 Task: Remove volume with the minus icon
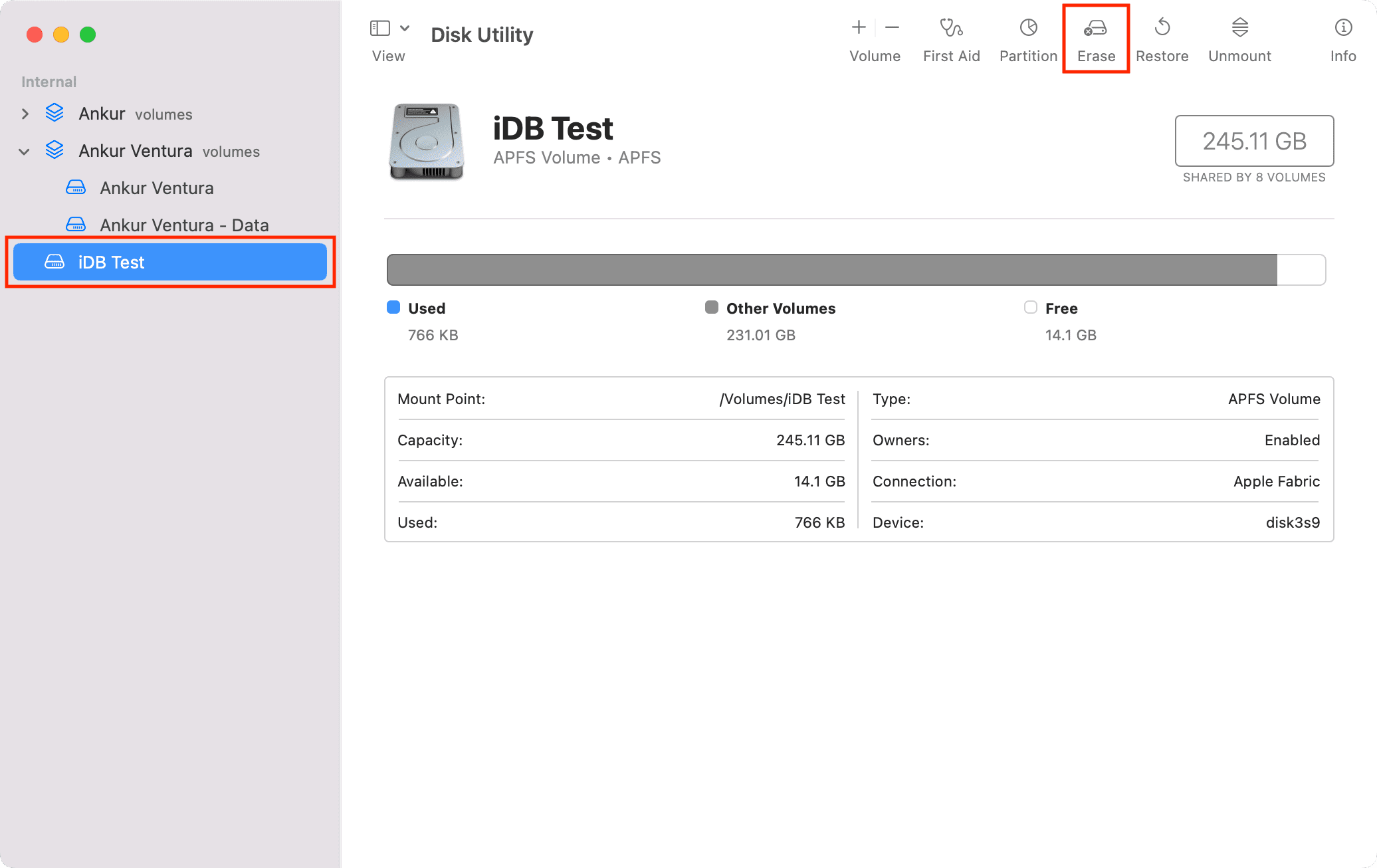pyautogui.click(x=892, y=27)
